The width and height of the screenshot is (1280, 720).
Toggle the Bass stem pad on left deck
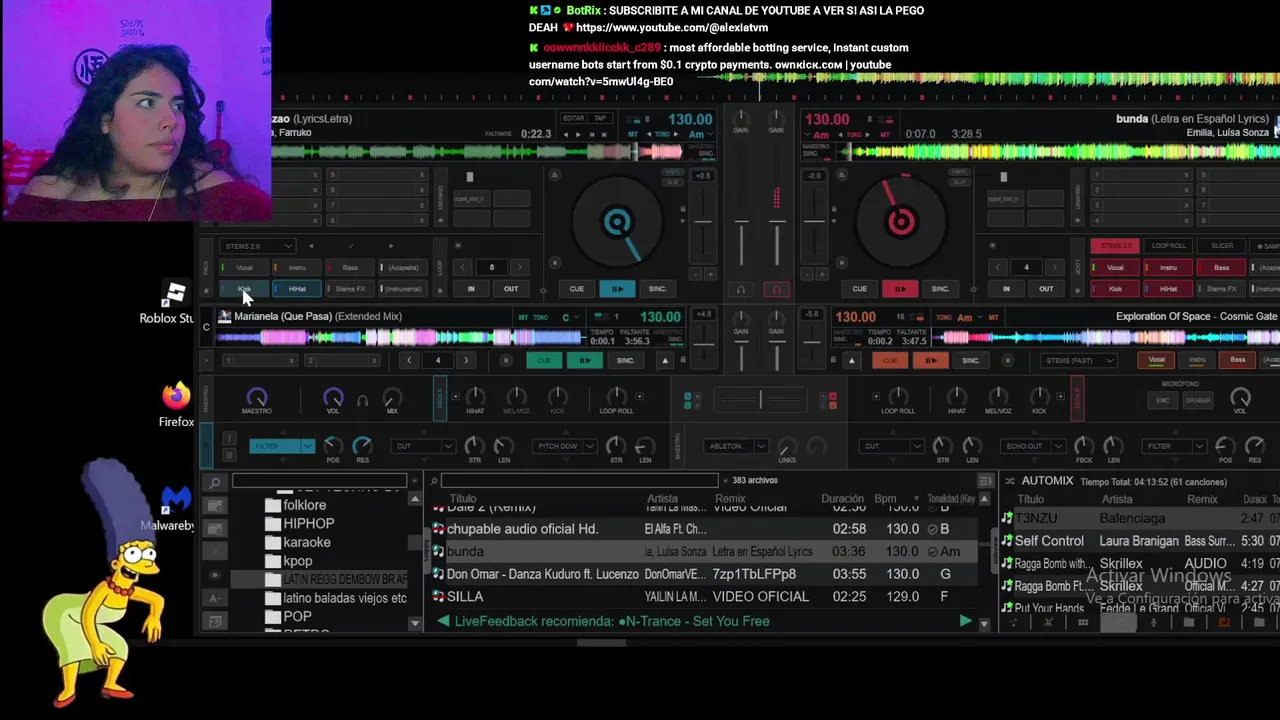(350, 268)
